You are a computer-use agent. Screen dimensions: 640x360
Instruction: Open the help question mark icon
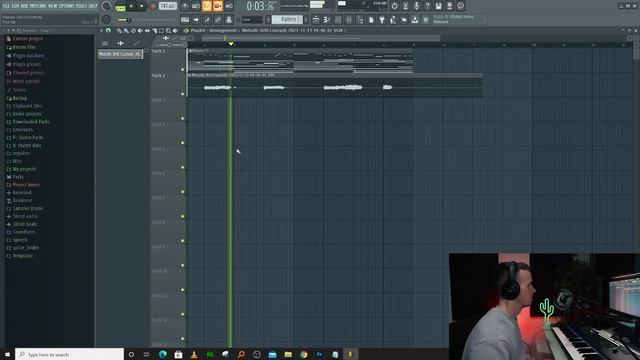click(x=427, y=6)
